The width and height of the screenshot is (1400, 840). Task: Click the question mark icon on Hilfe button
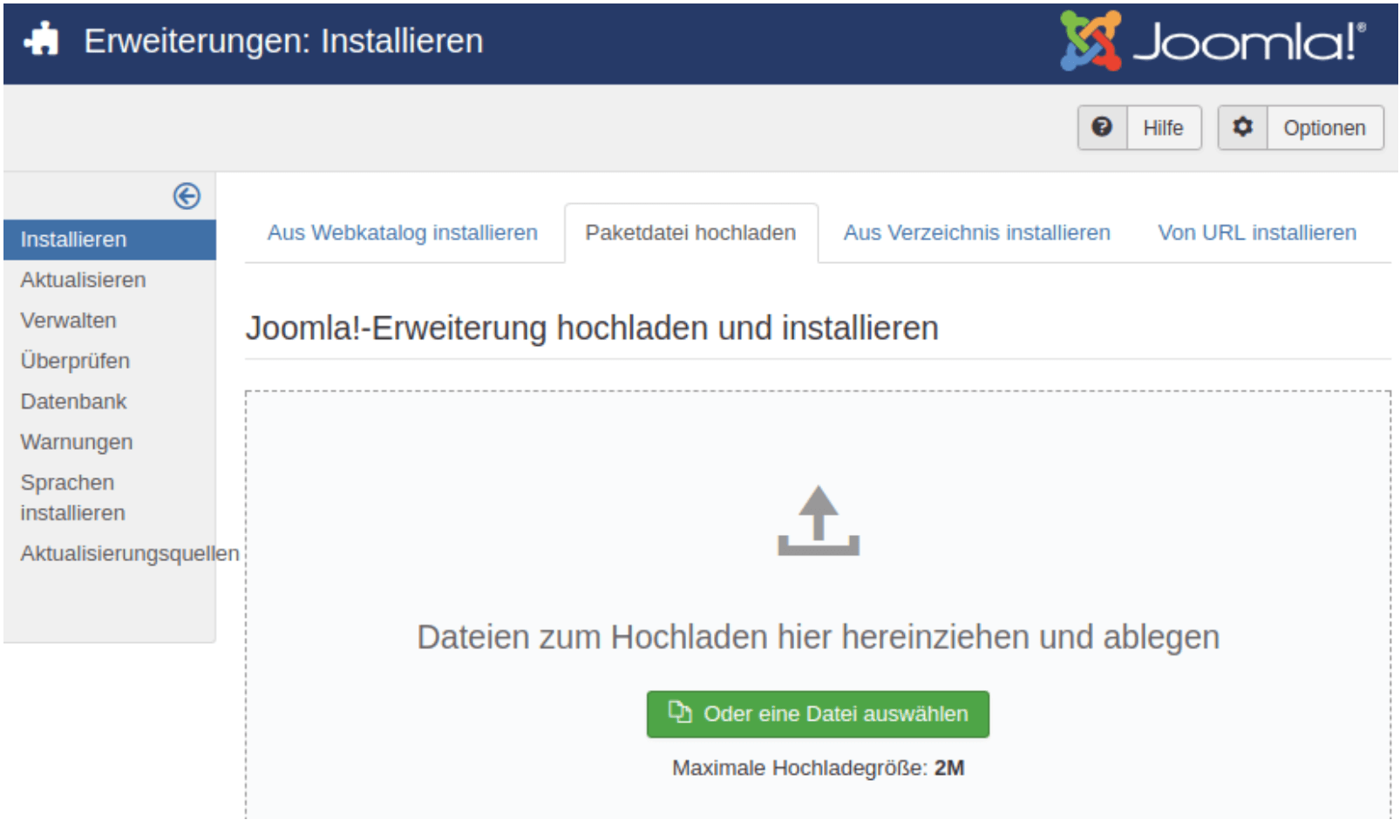pos(1102,127)
